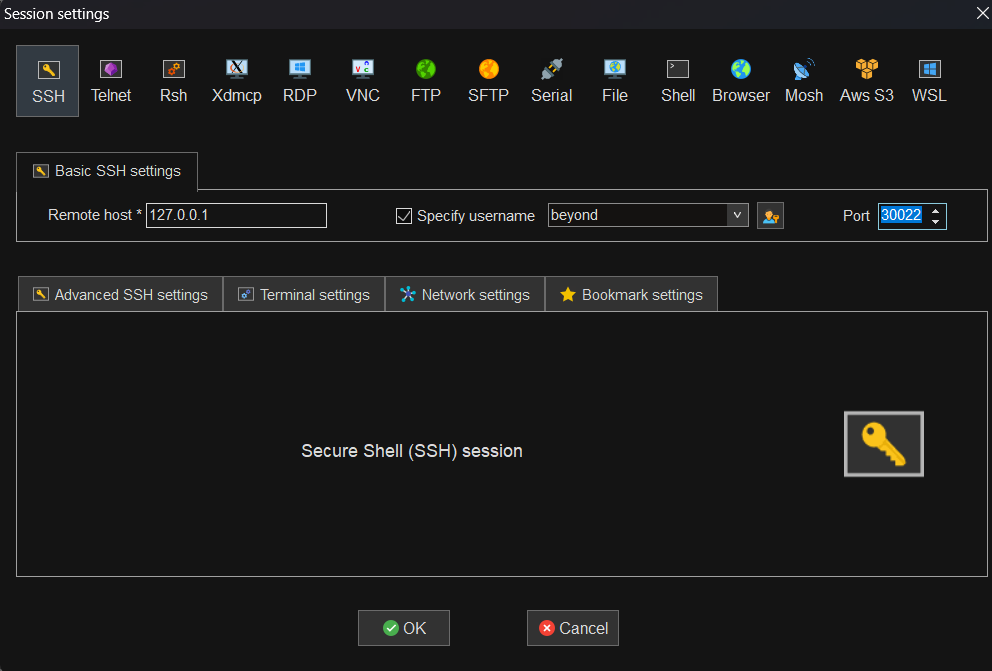The image size is (992, 671).
Task: Toggle the Specify username checkbox
Action: pos(404,216)
